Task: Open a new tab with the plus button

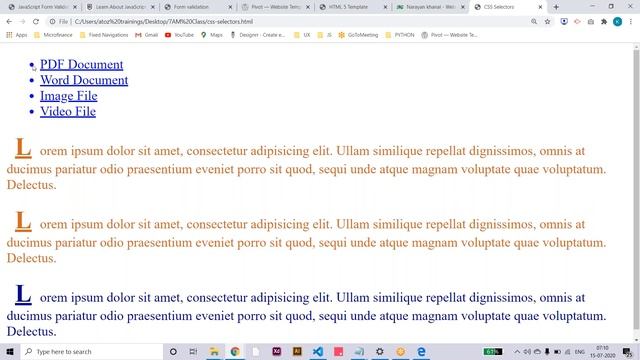Action: tap(556, 7)
